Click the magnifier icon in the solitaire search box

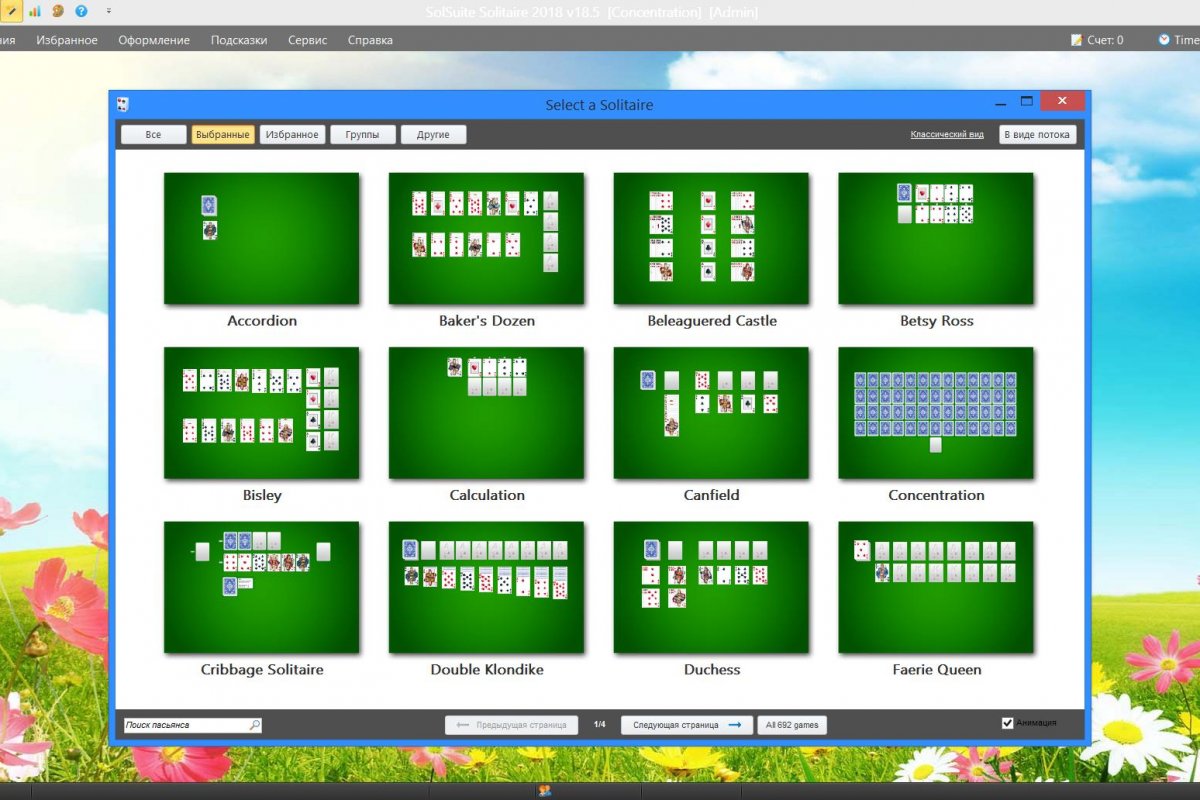254,725
